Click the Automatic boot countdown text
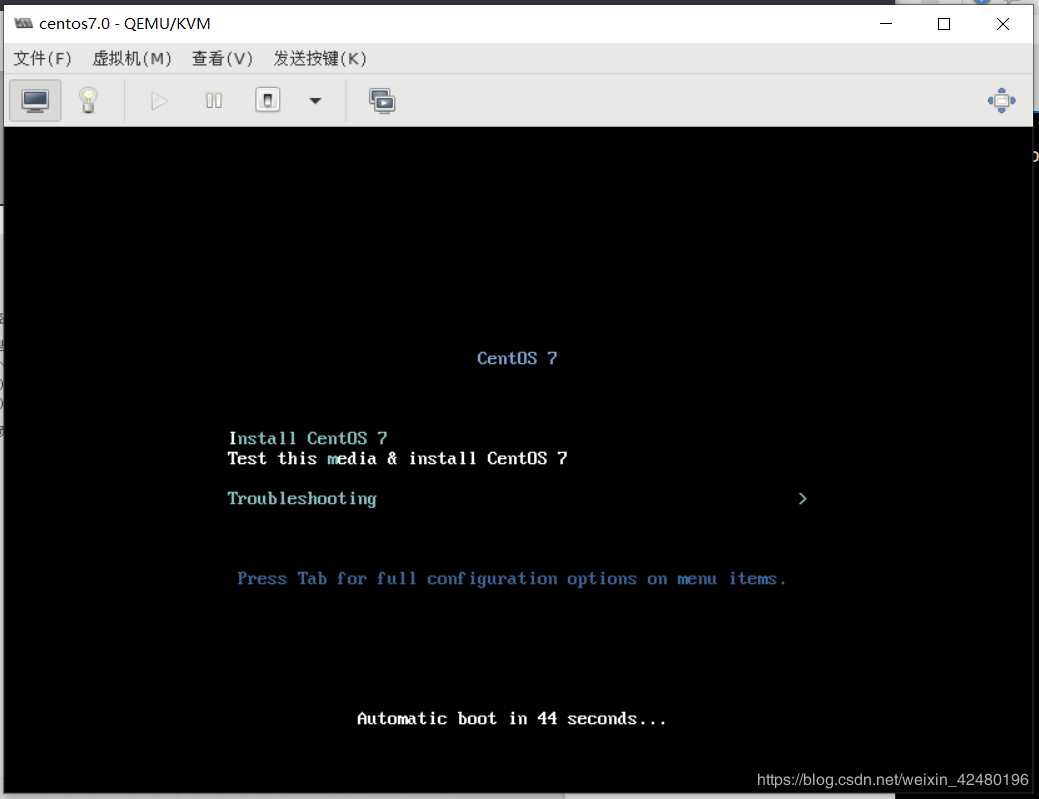 511,719
